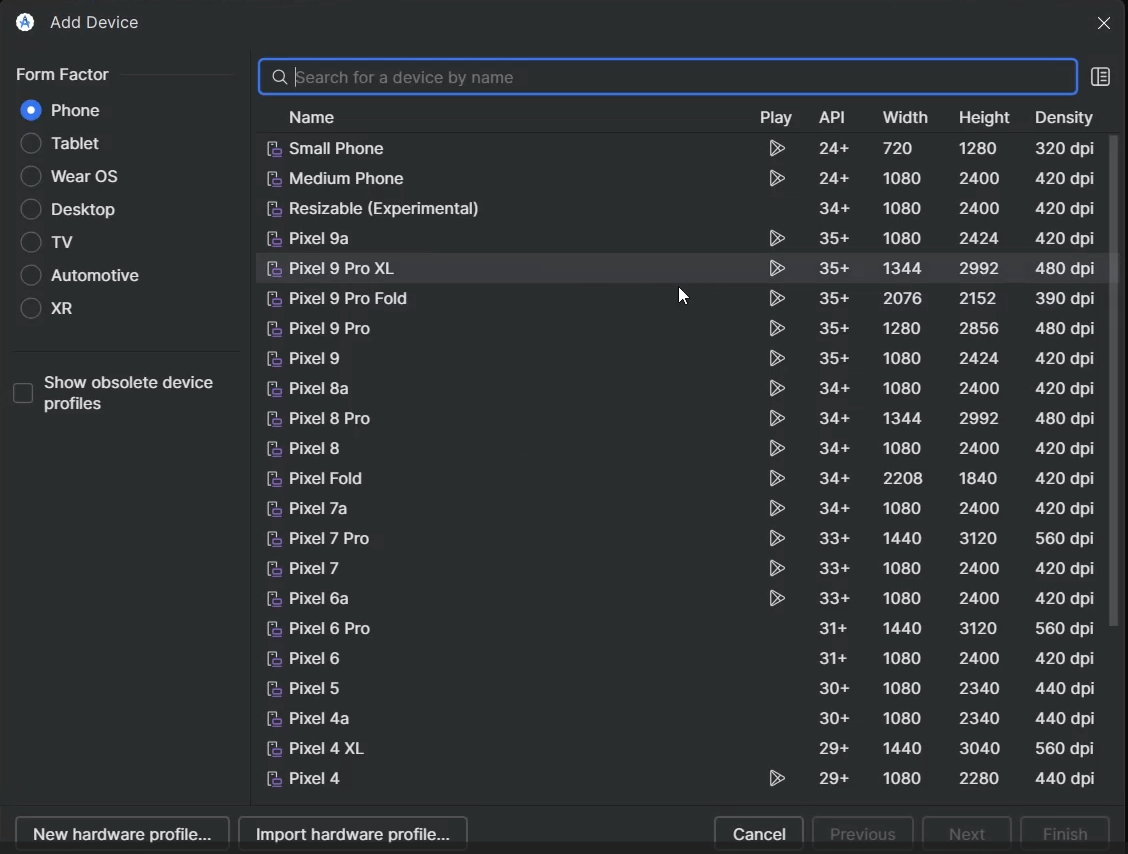This screenshot has width=1128, height=854.
Task: Select the Tablet form factor
Action: 31,143
